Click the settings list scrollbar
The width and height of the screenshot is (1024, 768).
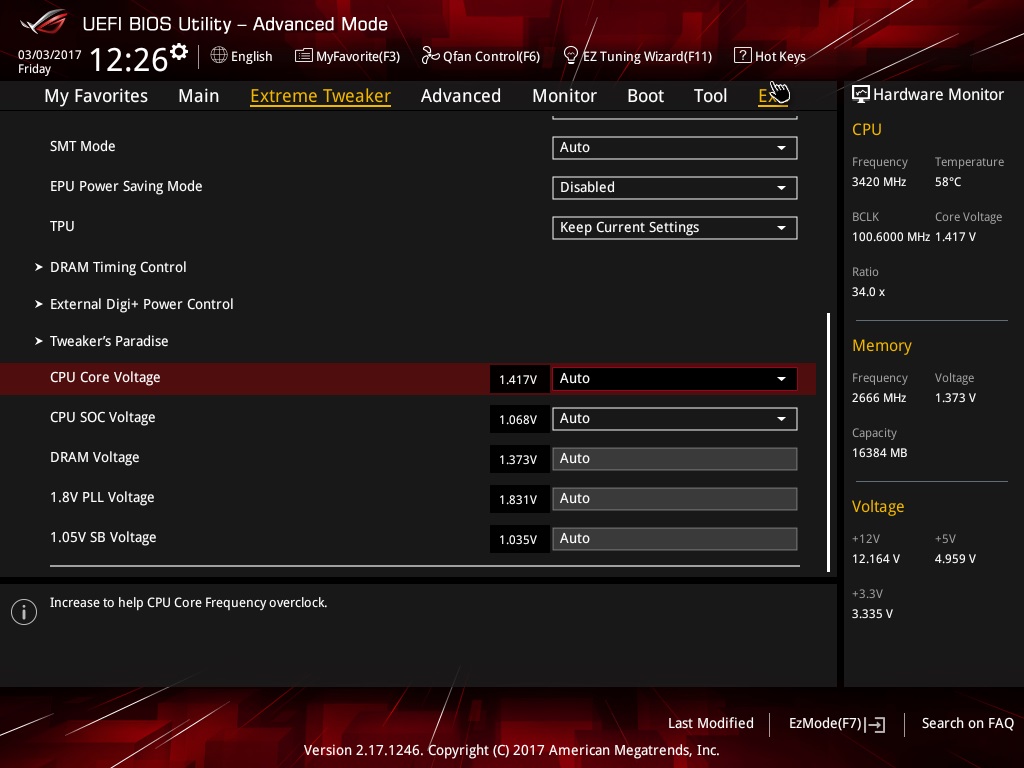click(x=829, y=442)
